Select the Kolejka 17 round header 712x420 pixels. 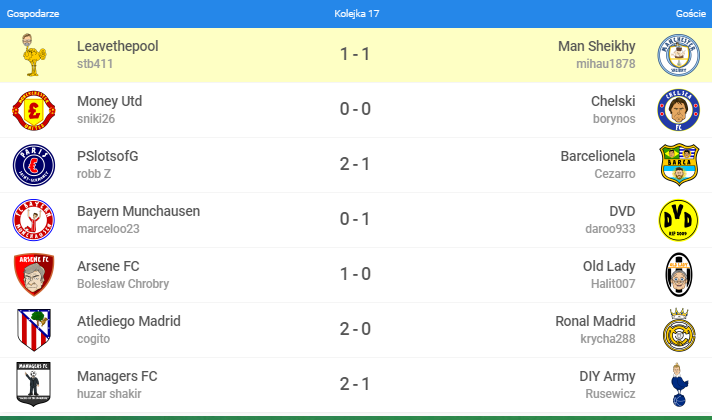coord(356,14)
